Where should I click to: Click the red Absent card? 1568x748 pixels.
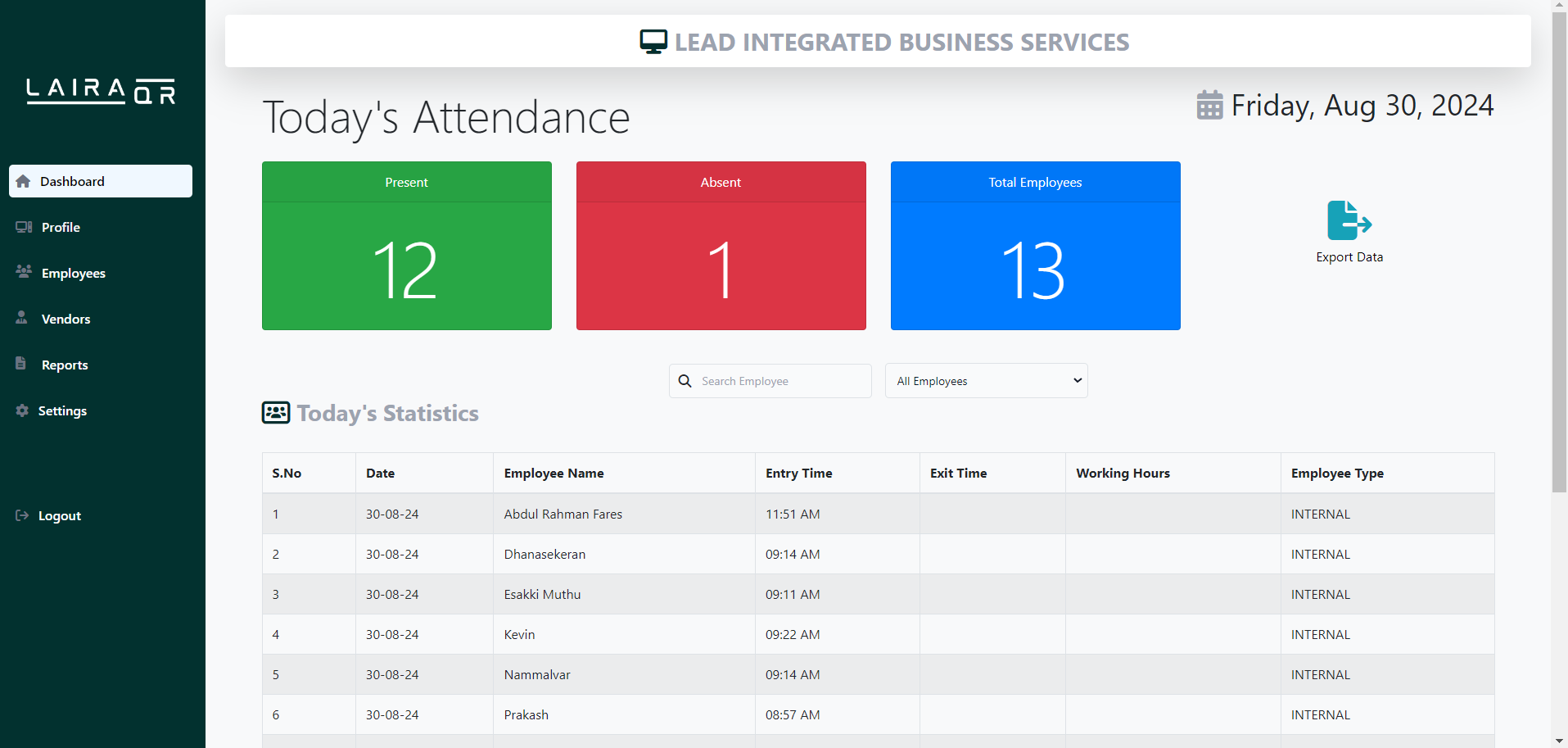coord(721,246)
